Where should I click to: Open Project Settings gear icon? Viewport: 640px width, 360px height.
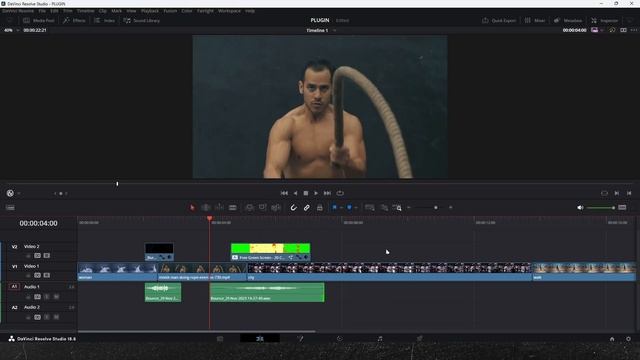628,339
